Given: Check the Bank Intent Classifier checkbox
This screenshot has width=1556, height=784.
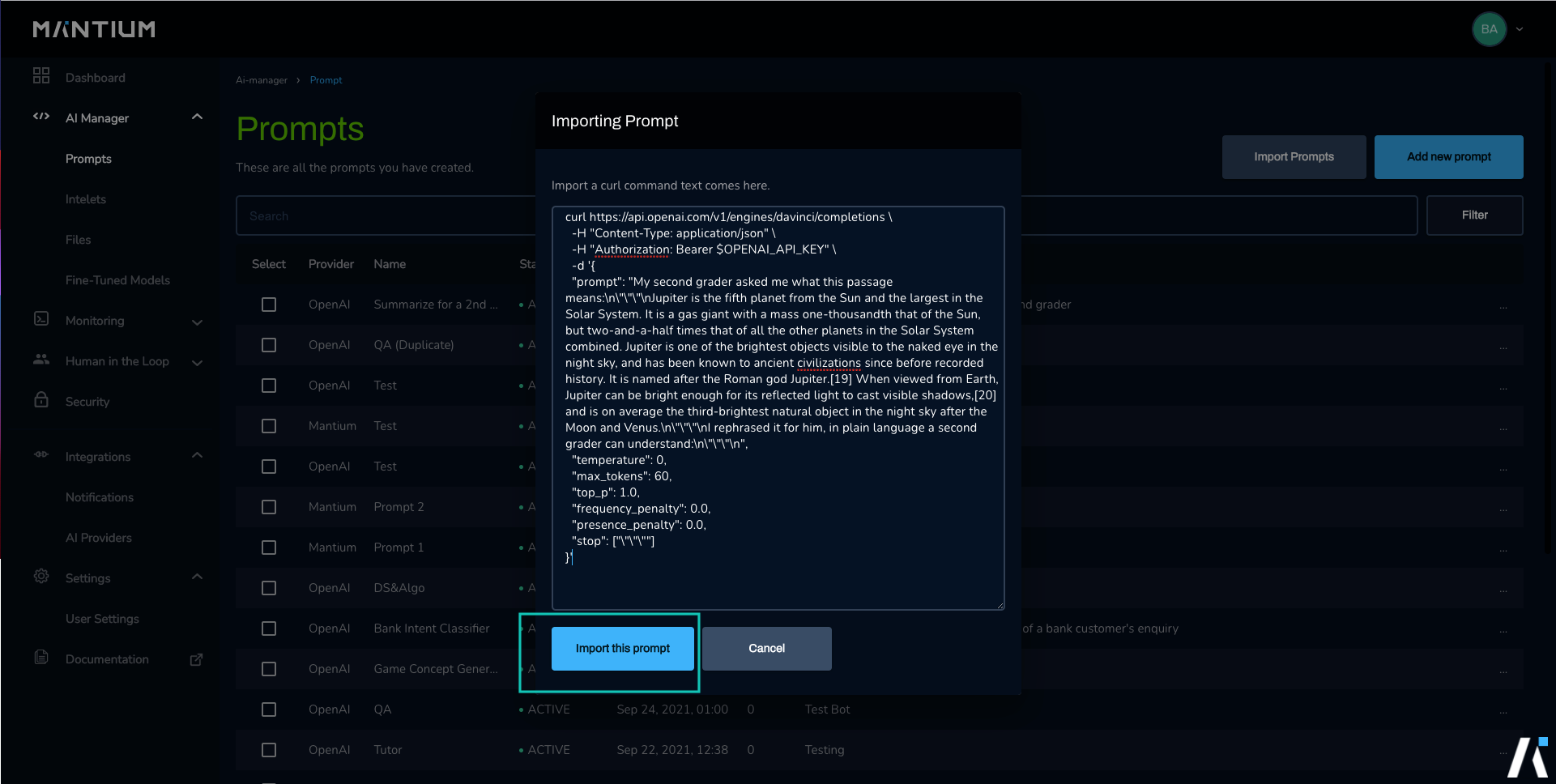Looking at the screenshot, I should (269, 628).
